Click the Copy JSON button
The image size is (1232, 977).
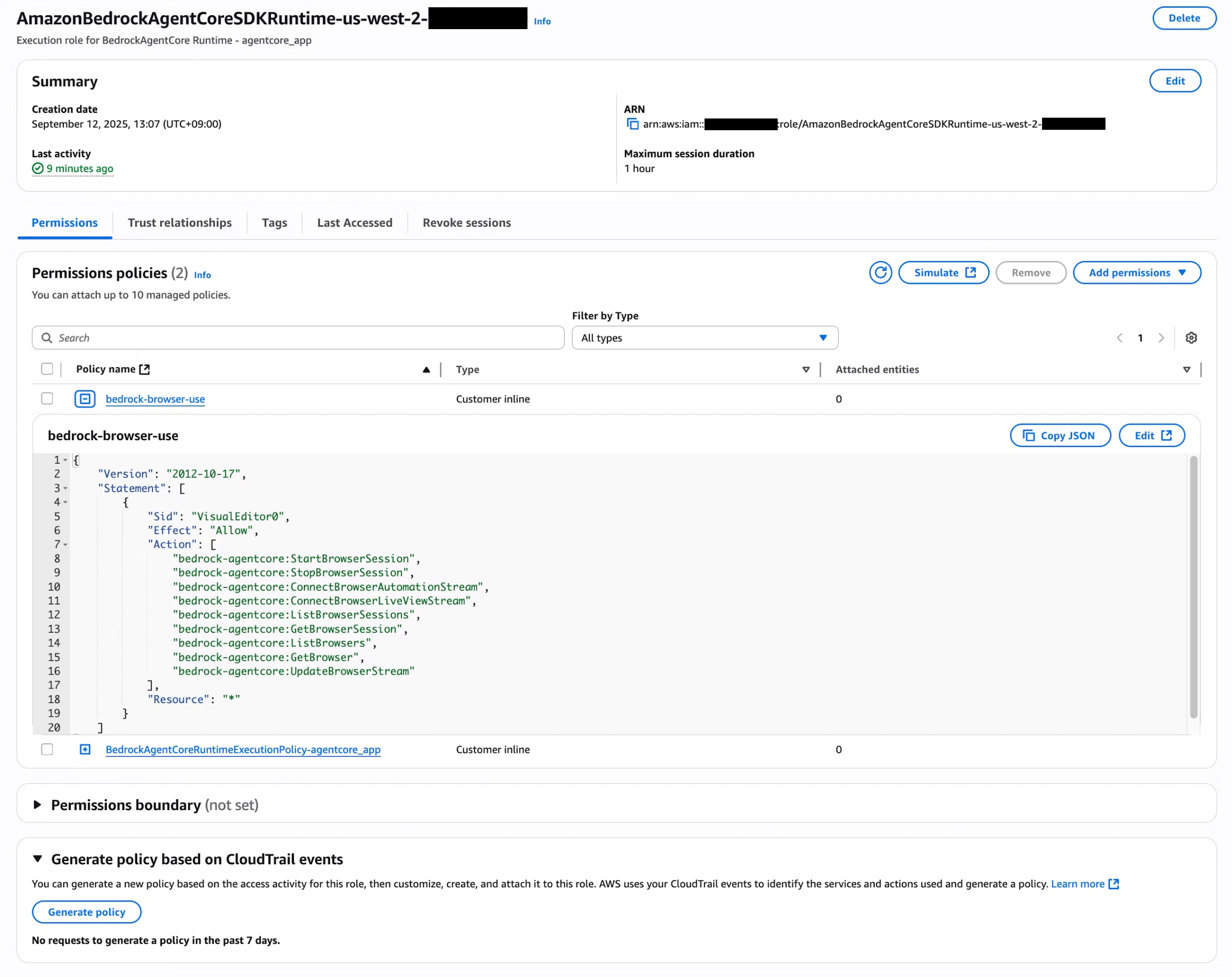tap(1060, 436)
